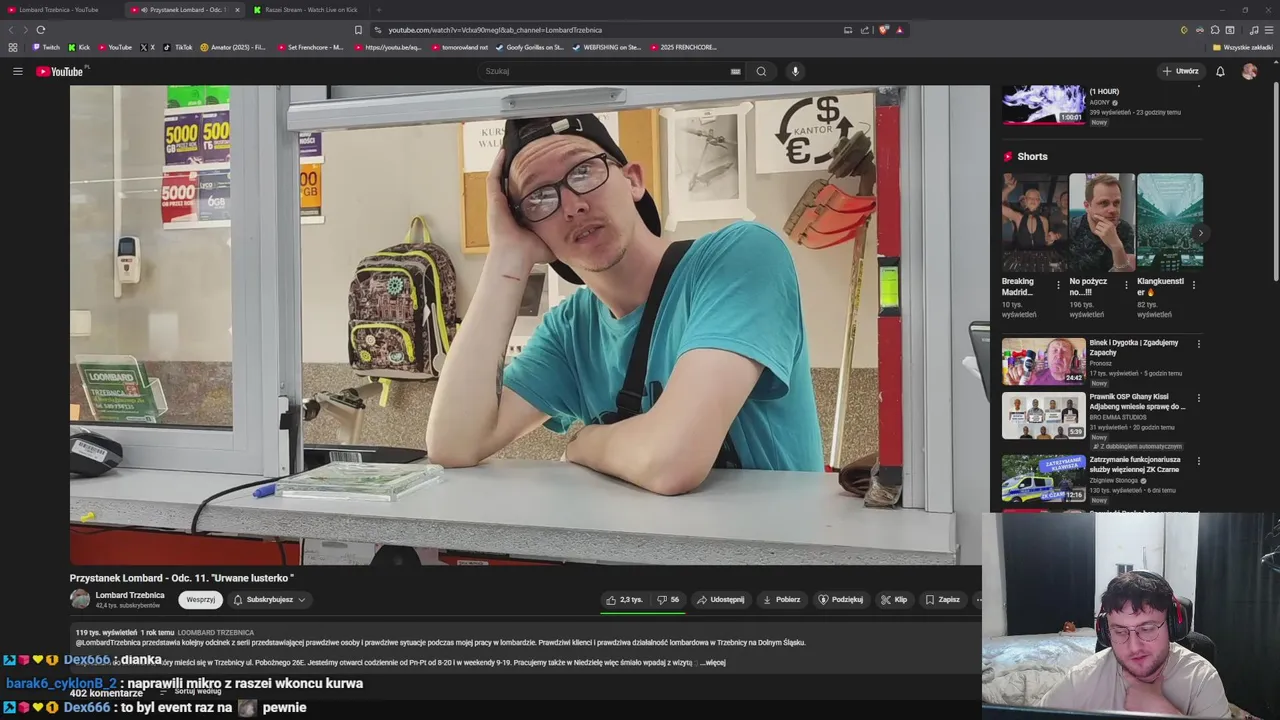This screenshot has height=720, width=1280.
Task: Reload the page in the browser
Action: [40, 30]
